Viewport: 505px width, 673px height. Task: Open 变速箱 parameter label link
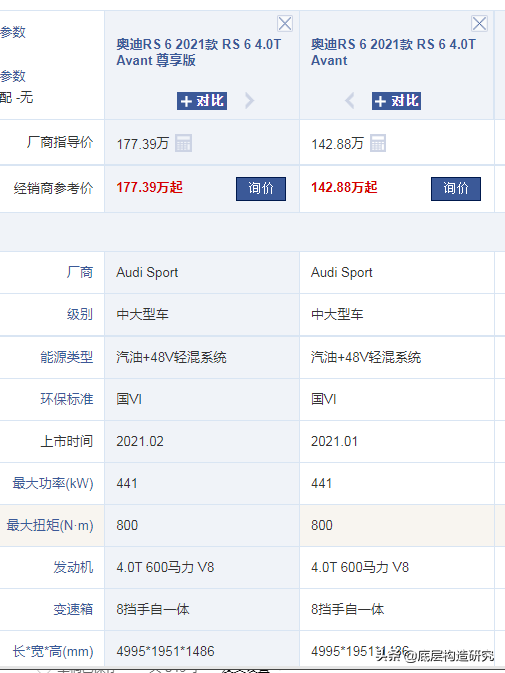pos(73,609)
